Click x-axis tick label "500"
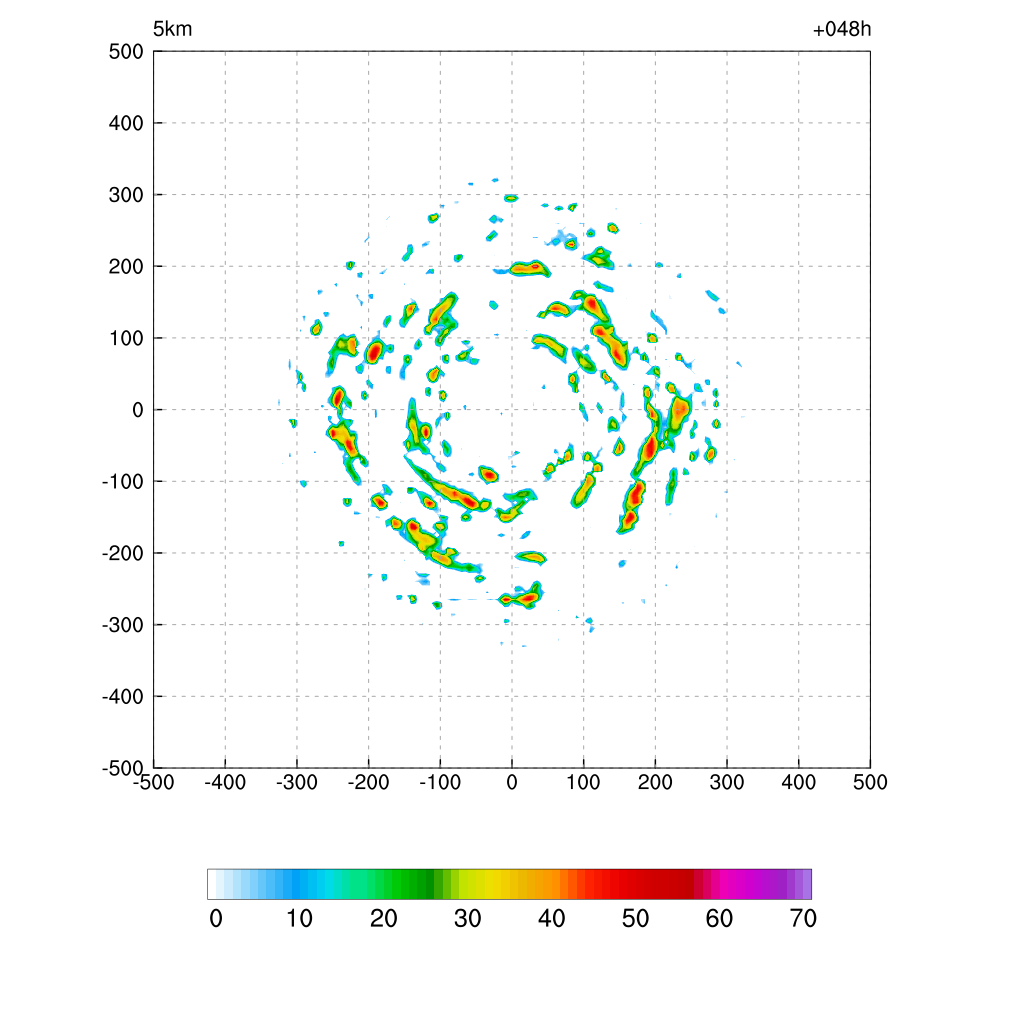Image resolution: width=1024 pixels, height=1024 pixels. pyautogui.click(x=871, y=782)
